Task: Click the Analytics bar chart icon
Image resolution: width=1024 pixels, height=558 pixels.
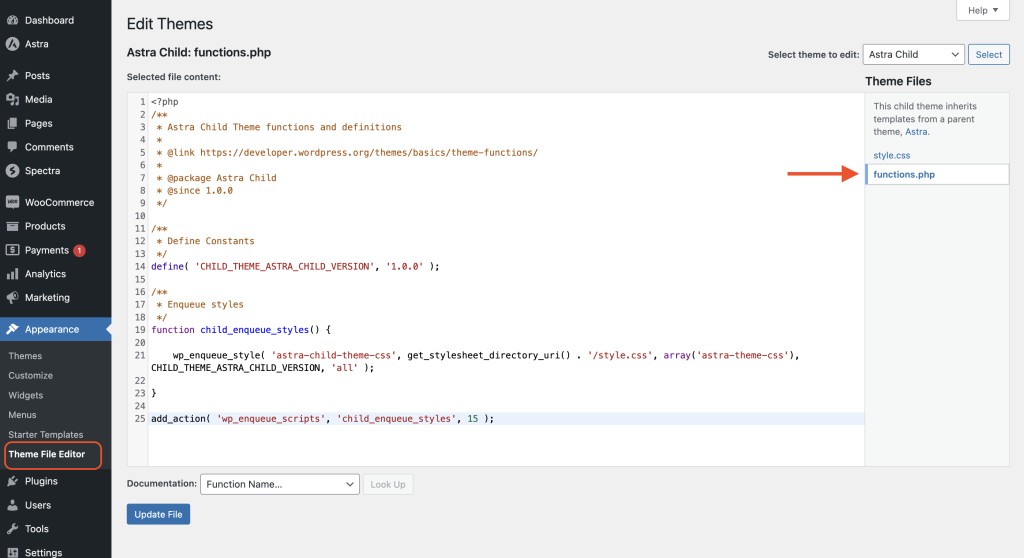Action: [12, 274]
